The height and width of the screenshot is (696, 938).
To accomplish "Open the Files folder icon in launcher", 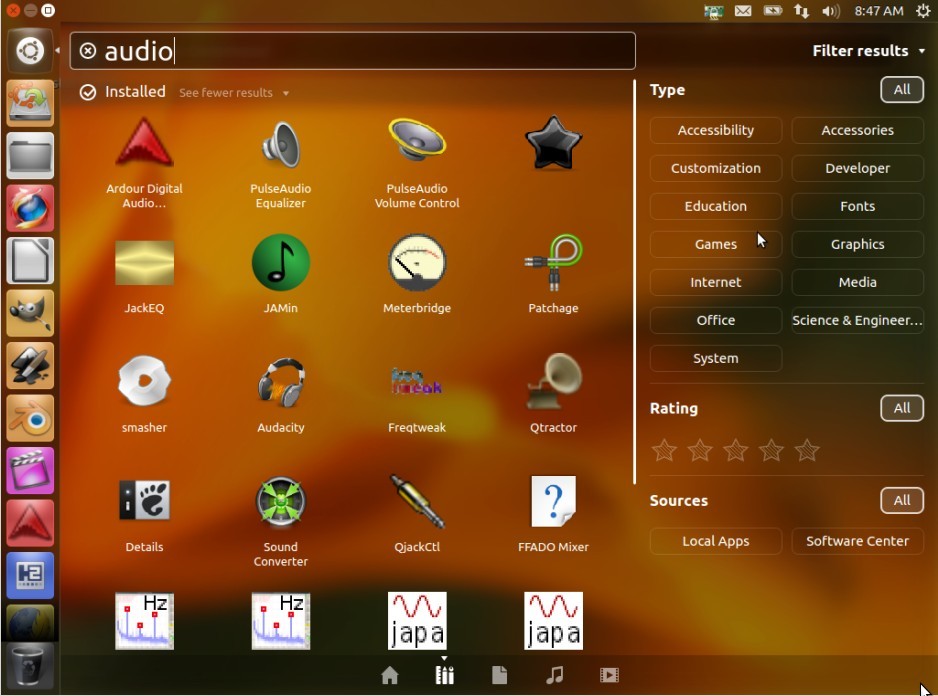I will (x=30, y=156).
